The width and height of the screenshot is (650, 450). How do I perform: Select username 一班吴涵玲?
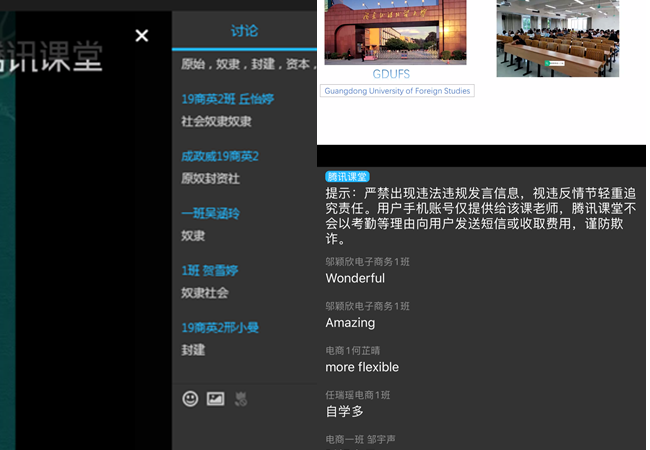click(210, 213)
